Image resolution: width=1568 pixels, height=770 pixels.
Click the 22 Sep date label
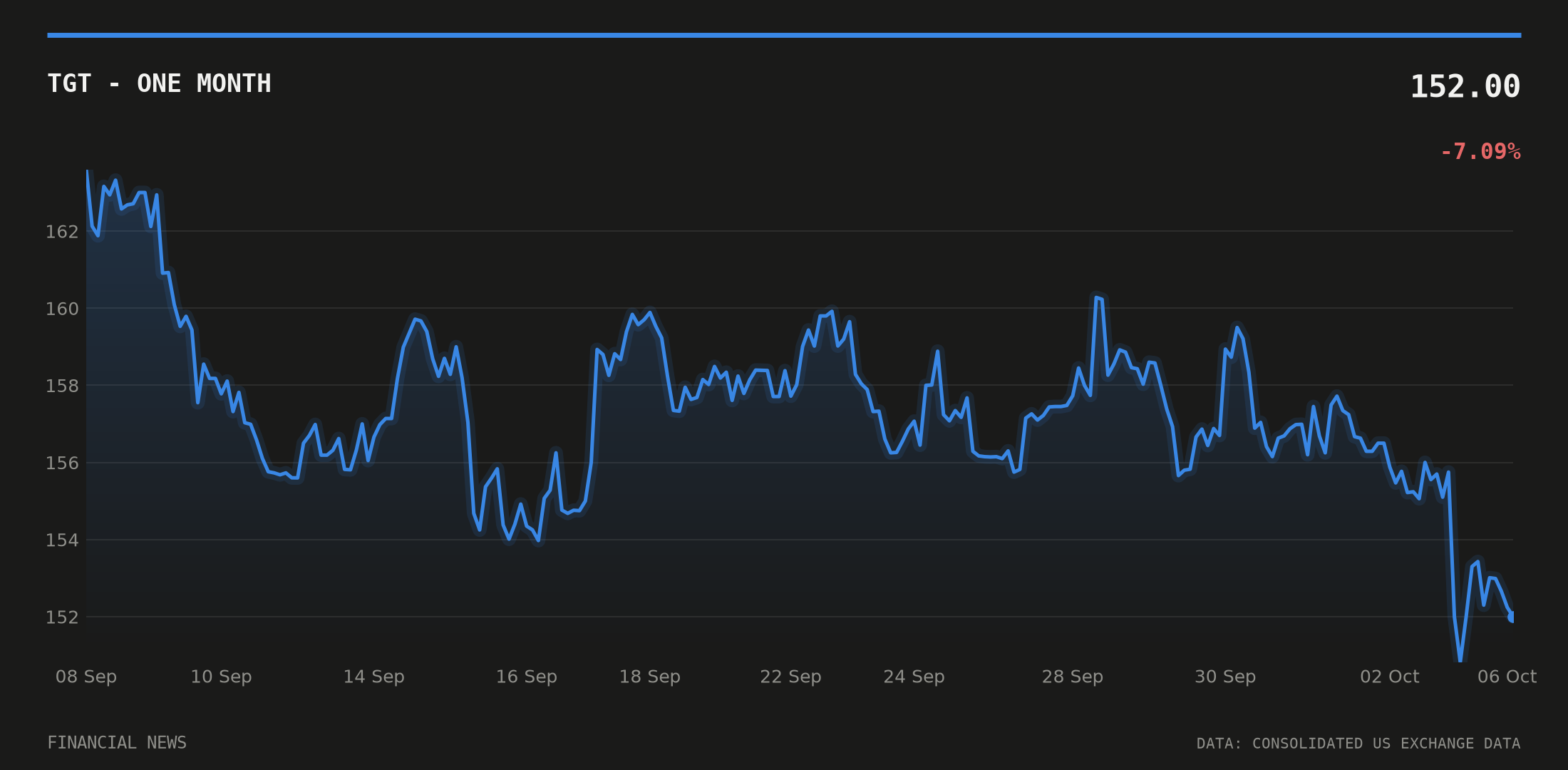pos(790,677)
